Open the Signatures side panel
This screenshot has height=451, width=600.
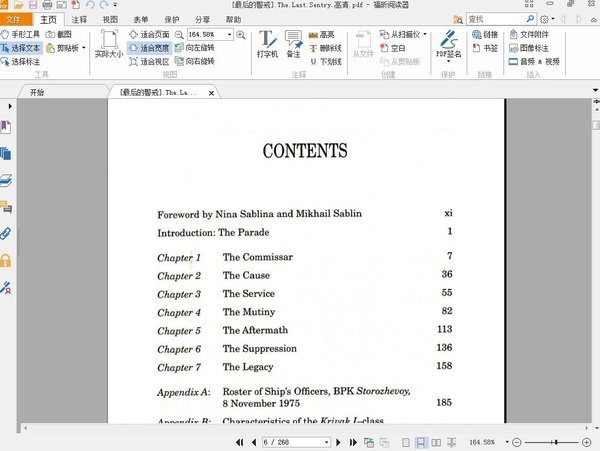coord(6,287)
